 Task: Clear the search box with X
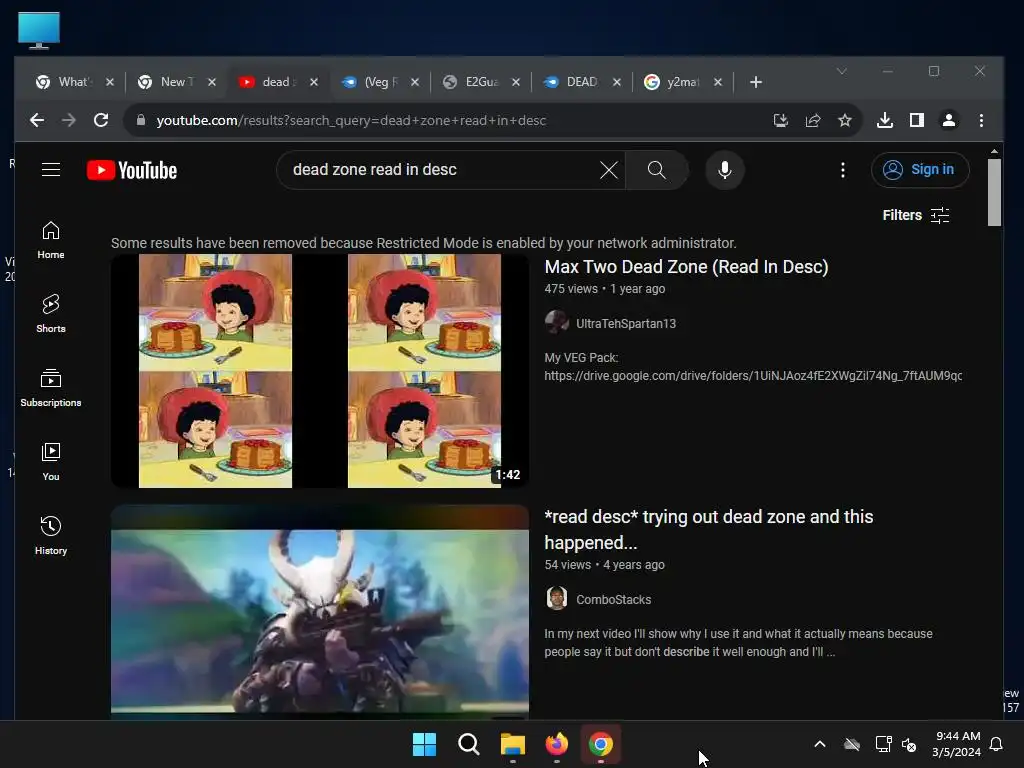(609, 170)
